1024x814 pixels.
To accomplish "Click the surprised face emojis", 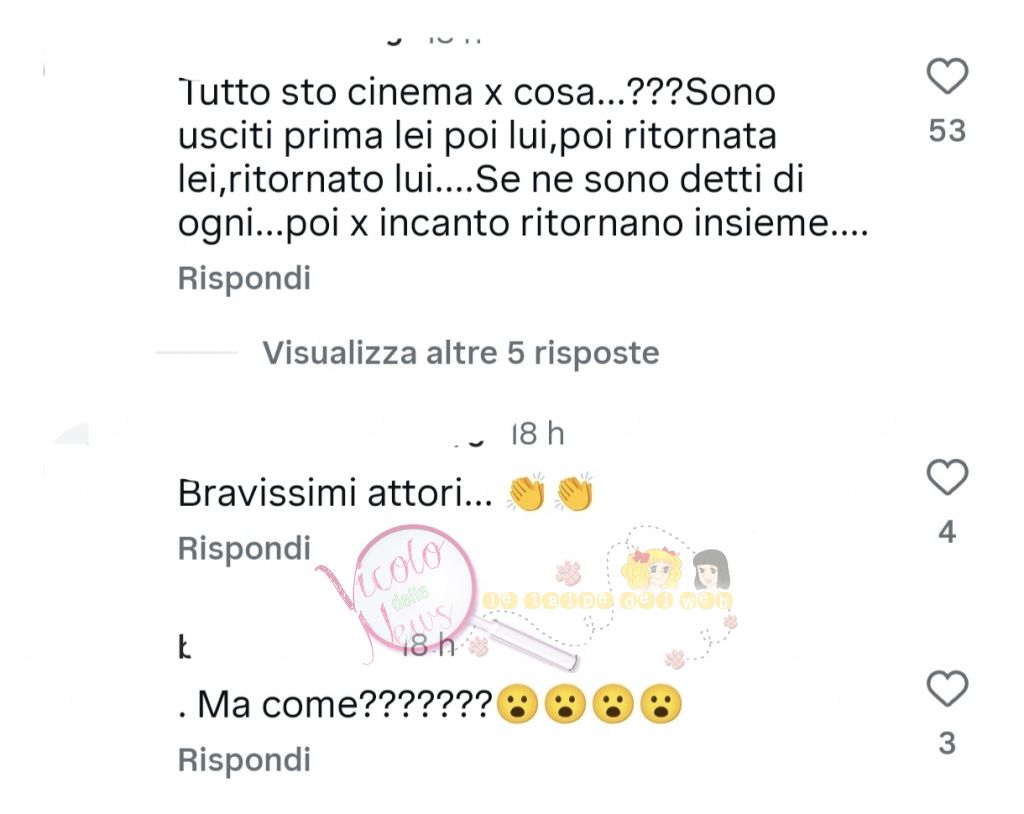I will coord(590,704).
